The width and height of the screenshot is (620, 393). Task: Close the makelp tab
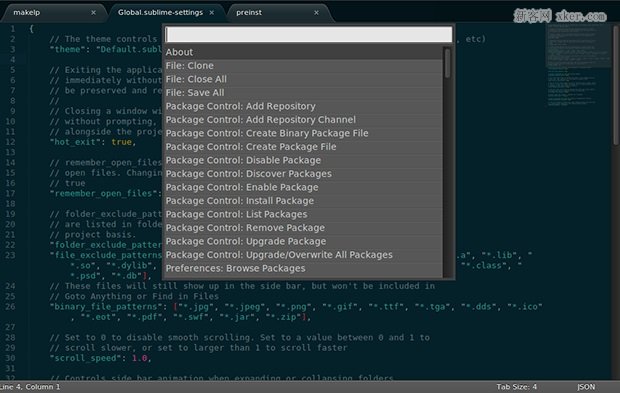click(93, 13)
